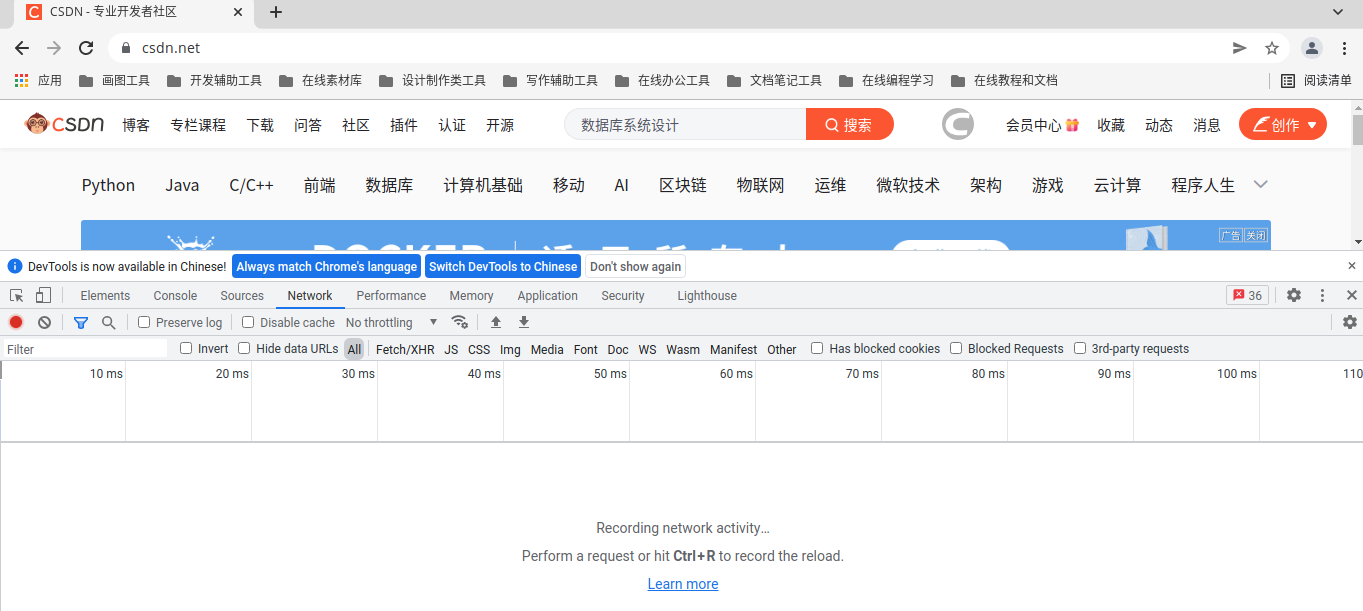Toggle the device toolbar icon

coord(43,295)
